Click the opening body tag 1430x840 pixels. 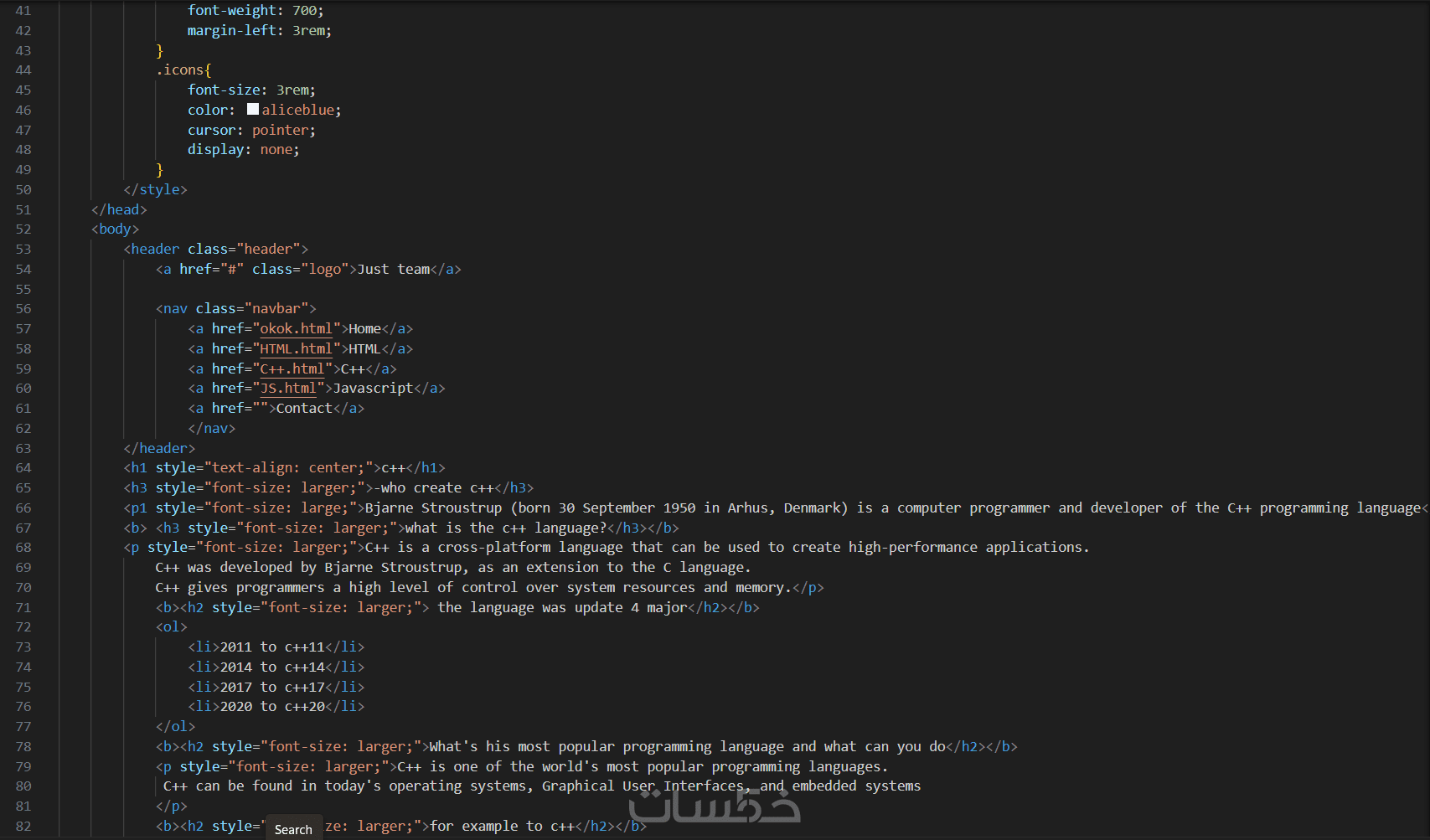tap(115, 229)
